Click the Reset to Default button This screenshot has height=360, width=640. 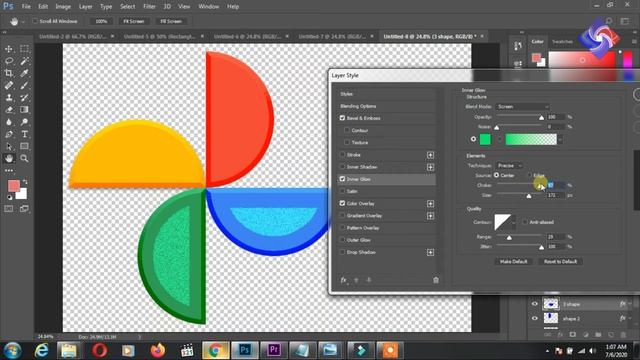point(560,261)
